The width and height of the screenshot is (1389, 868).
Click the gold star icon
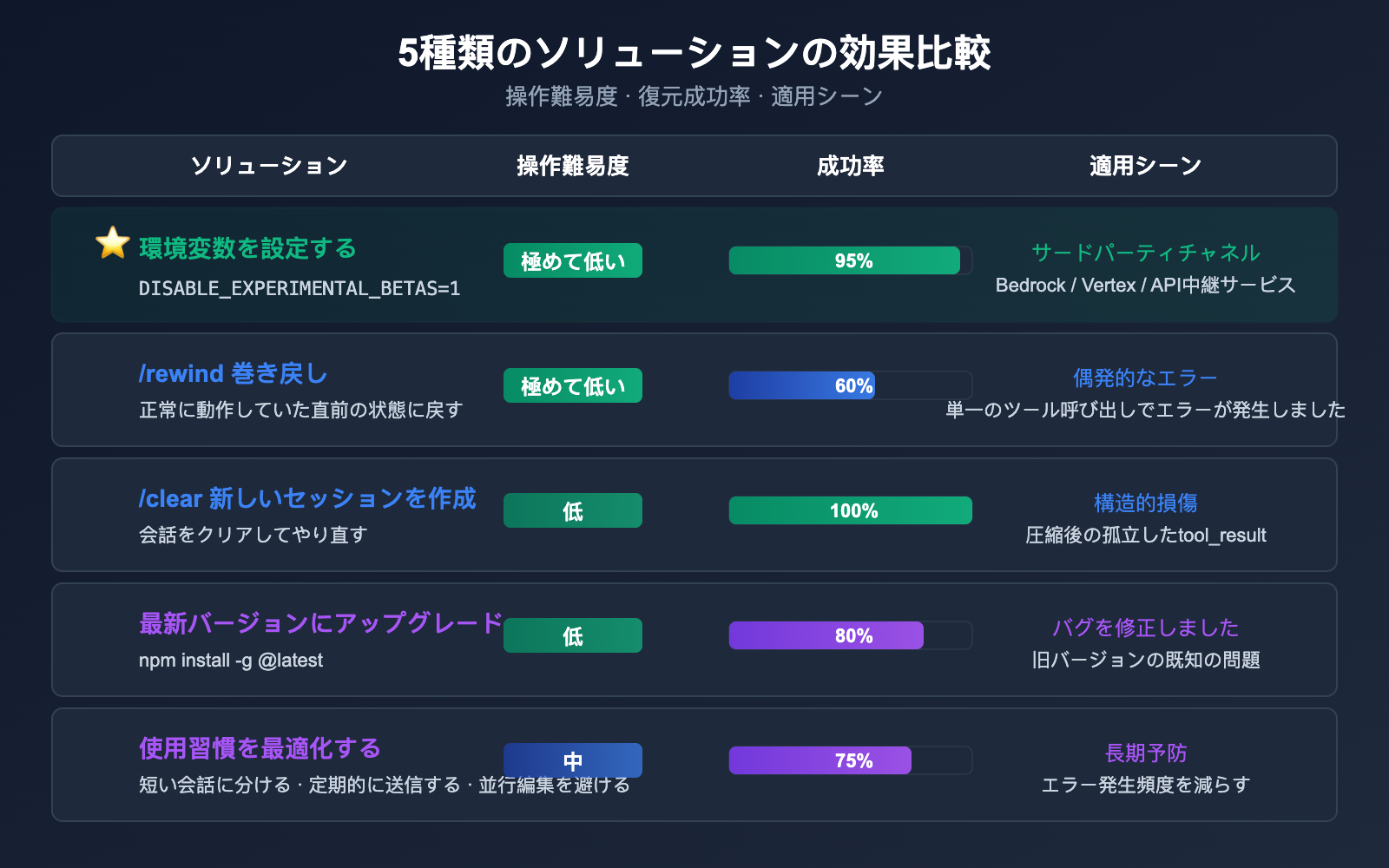tap(113, 243)
